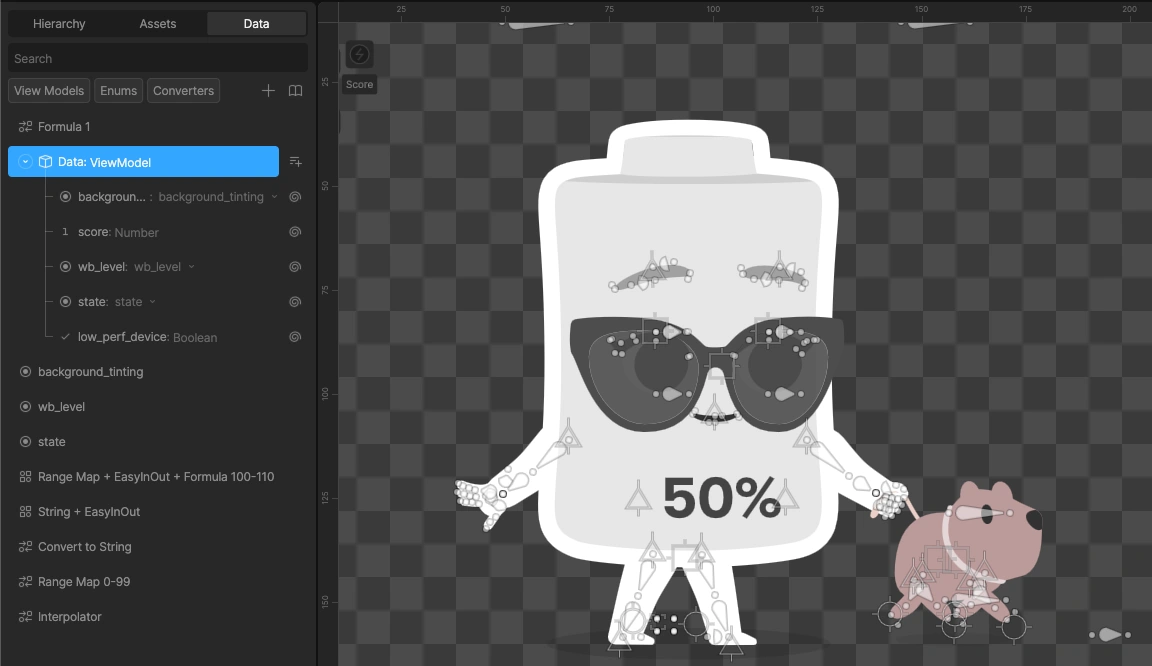Toggle the View Models filter

pos(49,91)
